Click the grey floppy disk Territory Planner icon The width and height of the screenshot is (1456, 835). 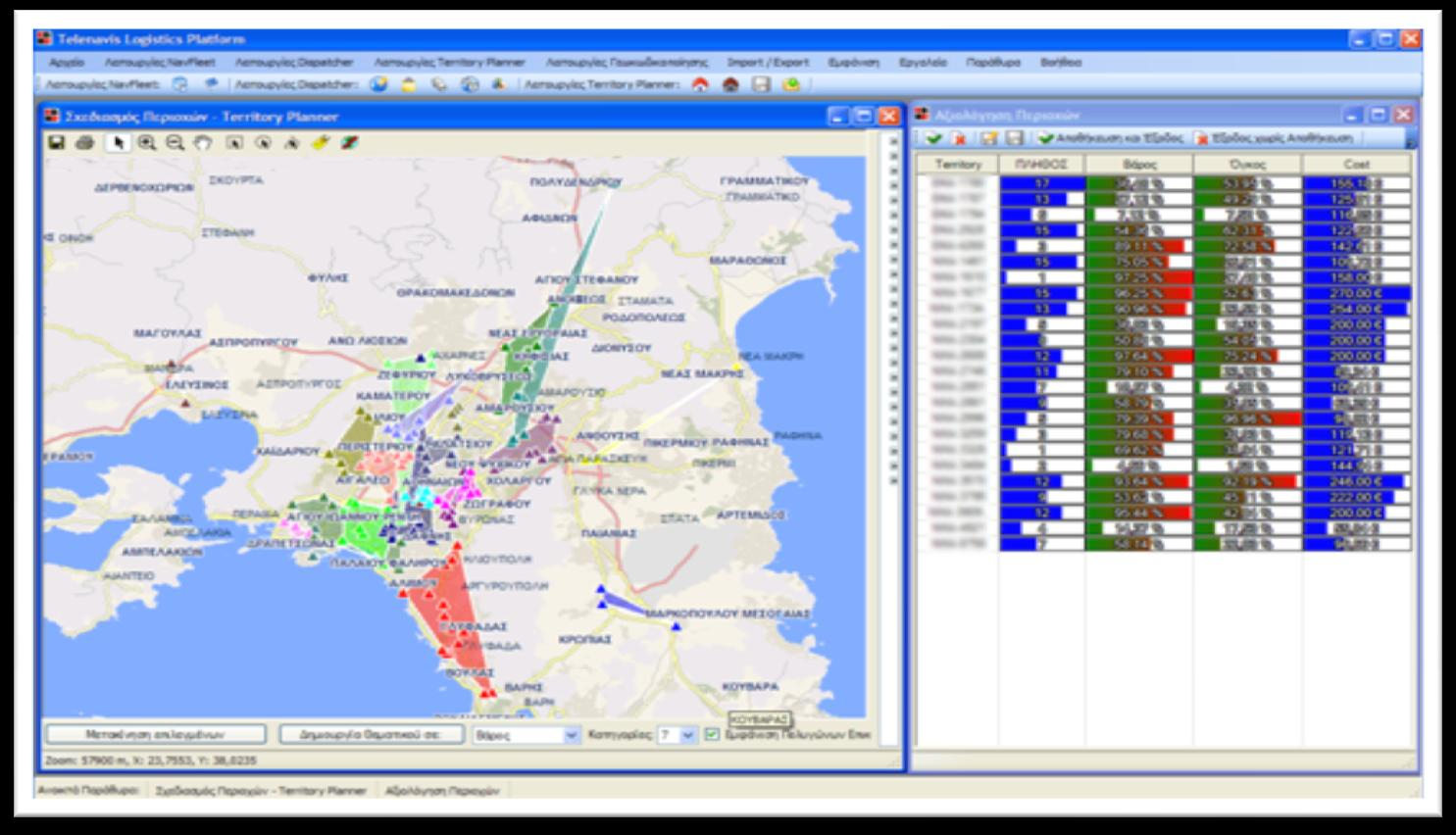point(761,85)
